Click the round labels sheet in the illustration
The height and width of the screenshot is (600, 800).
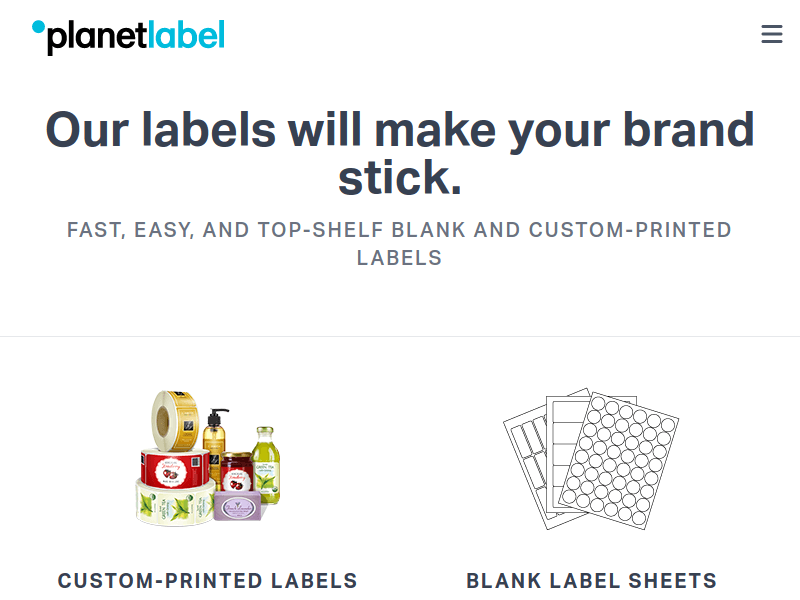click(619, 460)
